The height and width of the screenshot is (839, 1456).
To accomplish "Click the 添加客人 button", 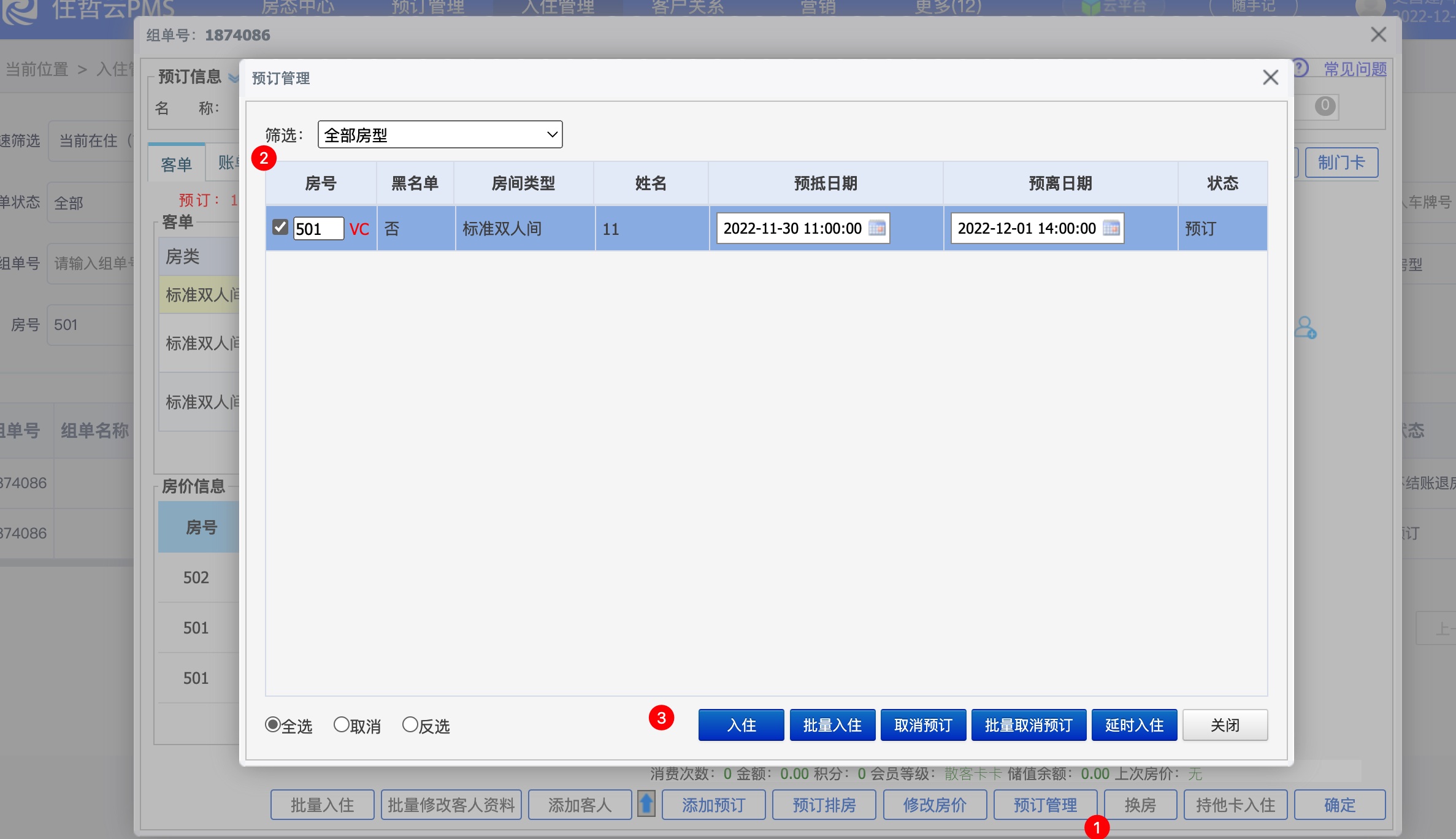I will (x=580, y=805).
